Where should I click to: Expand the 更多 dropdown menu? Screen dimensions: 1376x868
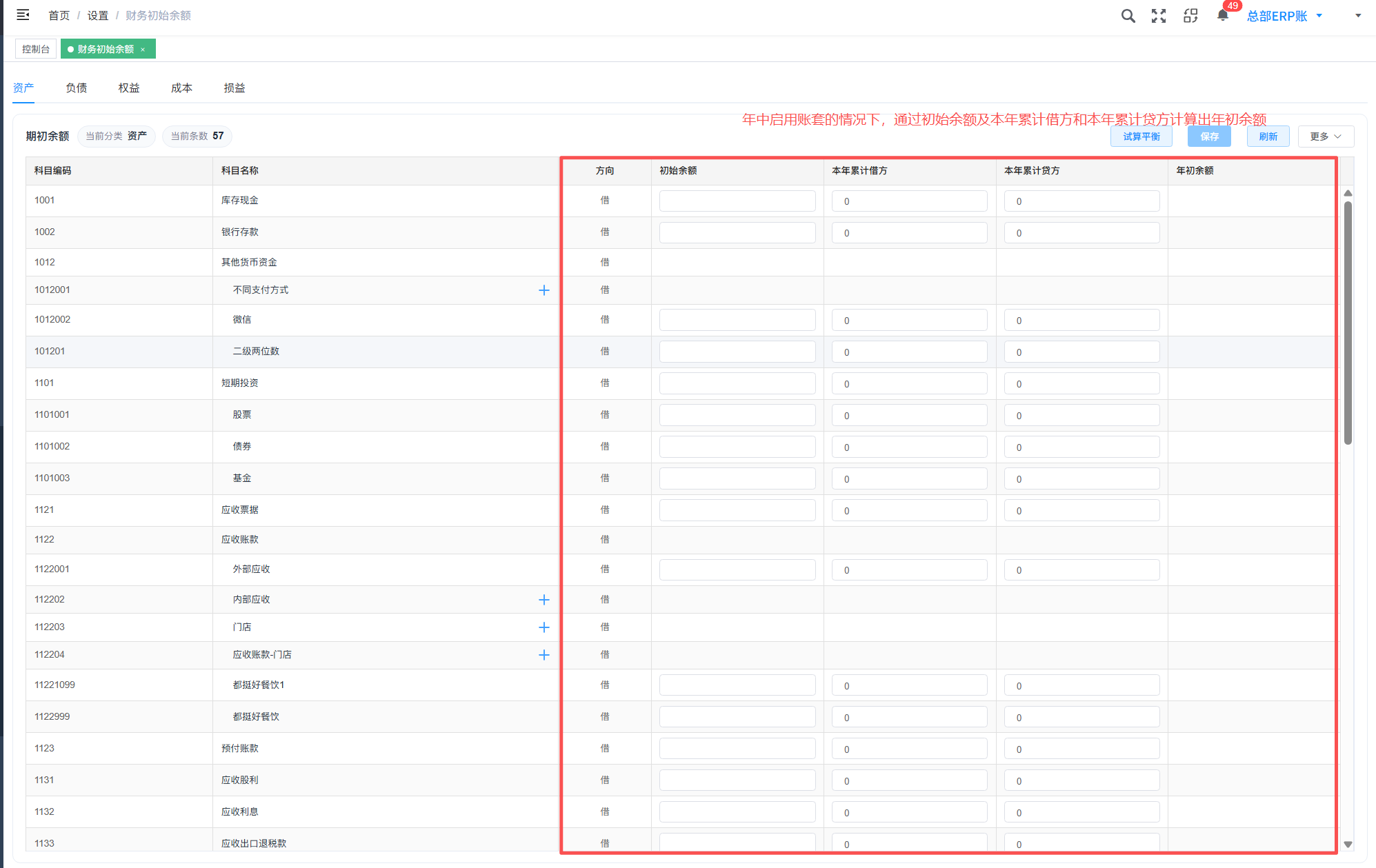tap(1326, 137)
